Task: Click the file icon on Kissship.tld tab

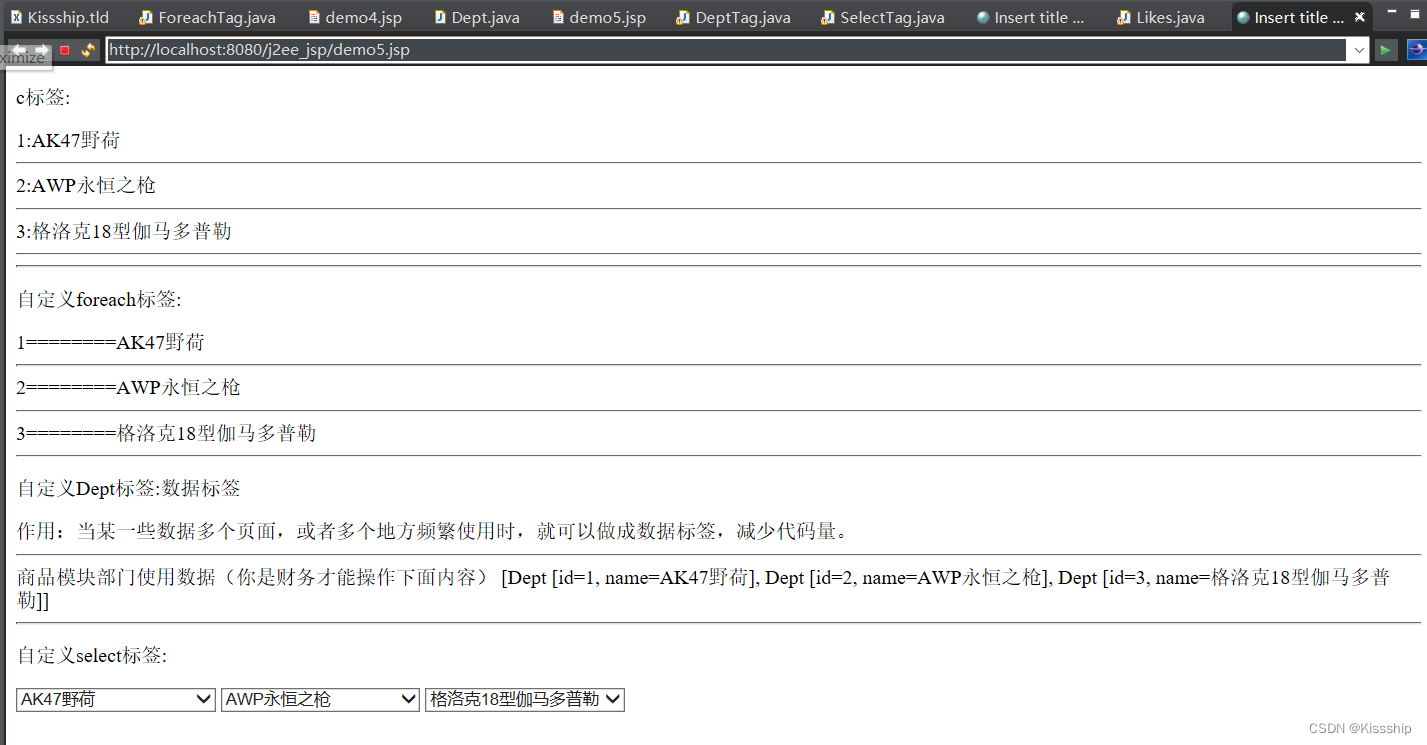Action: click(17, 17)
